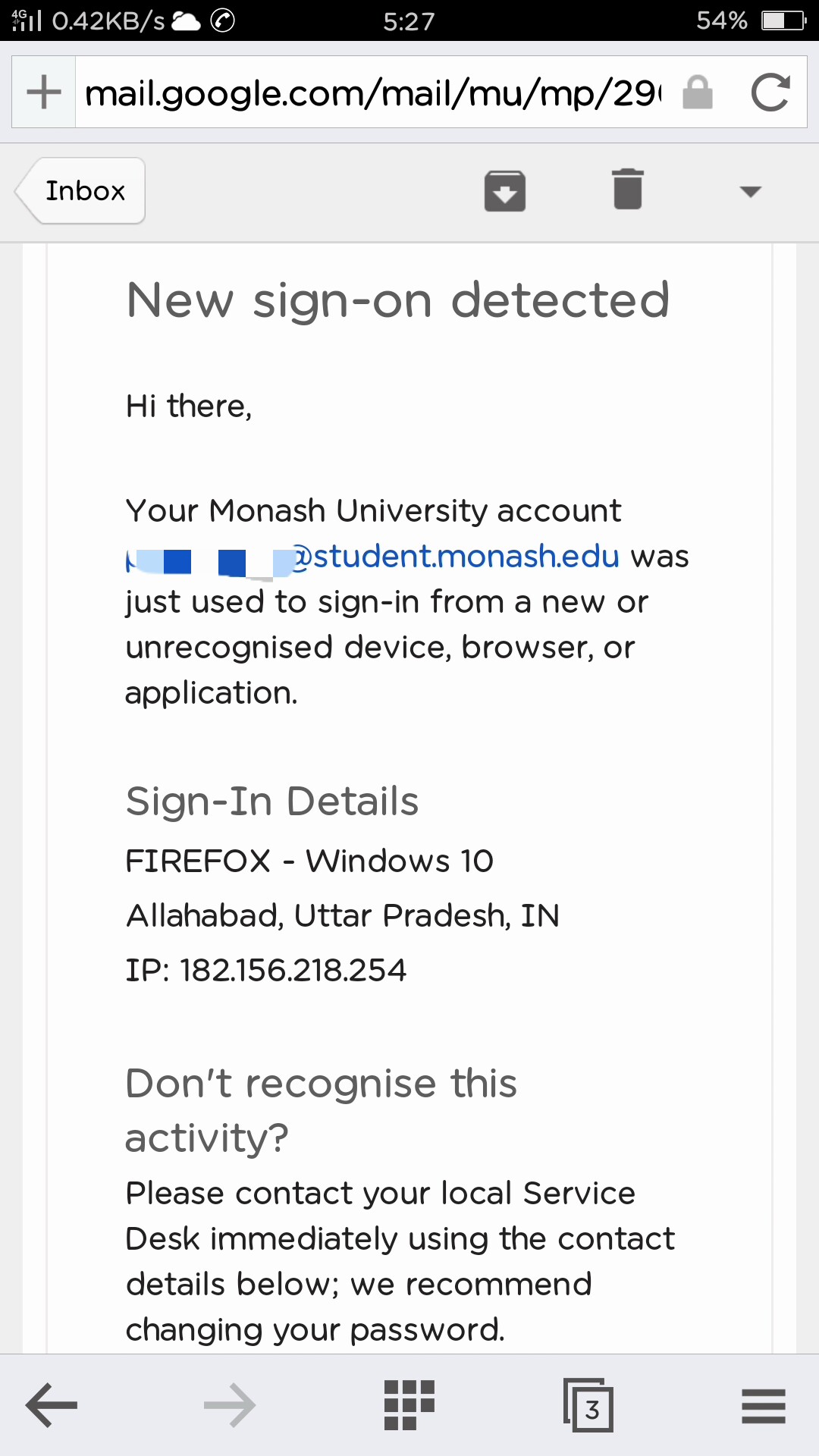Viewport: 819px width, 1456px height.
Task: Tap the battery indicator in status bar
Action: 784,20
